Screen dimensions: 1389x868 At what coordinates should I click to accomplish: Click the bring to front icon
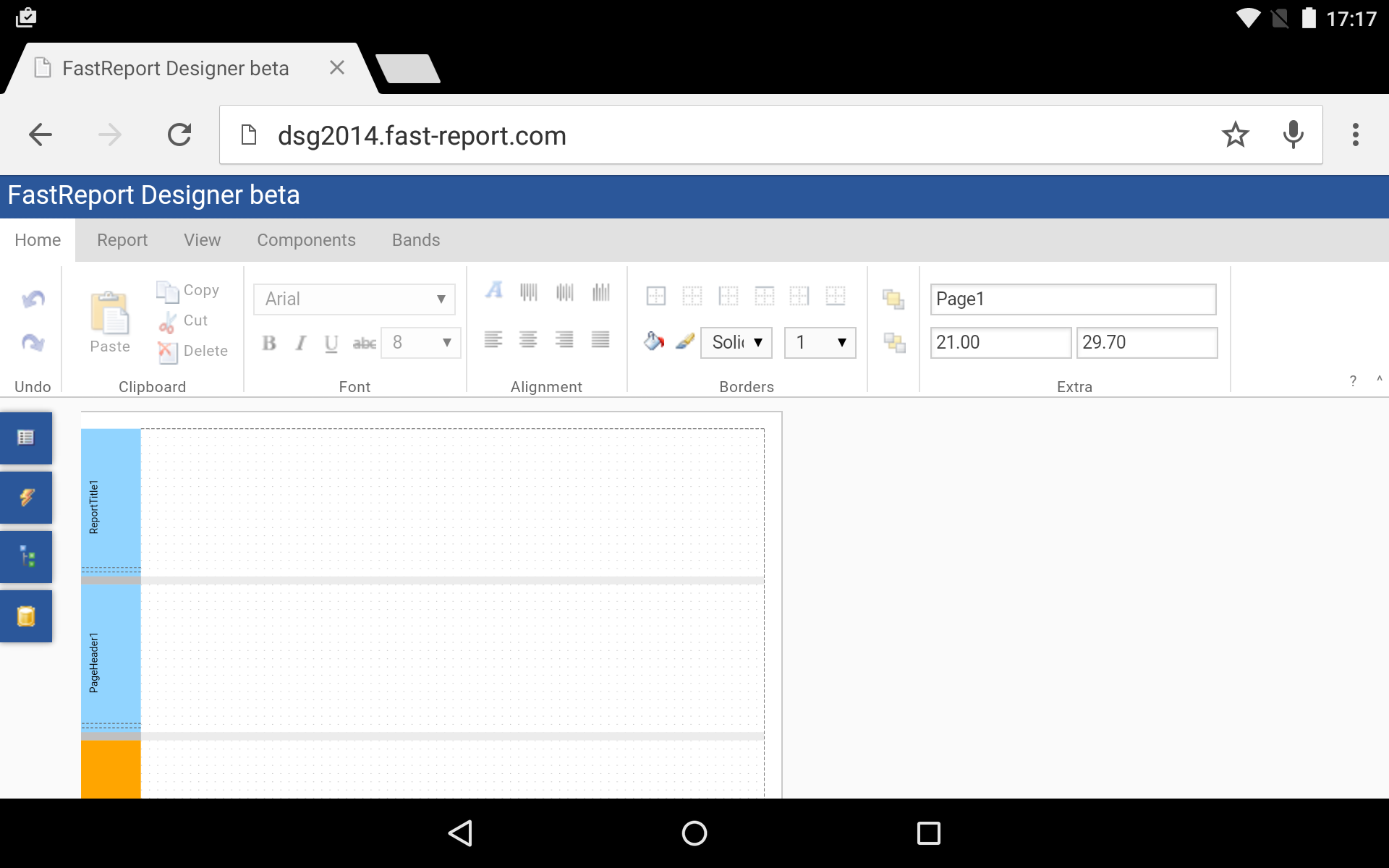893,299
